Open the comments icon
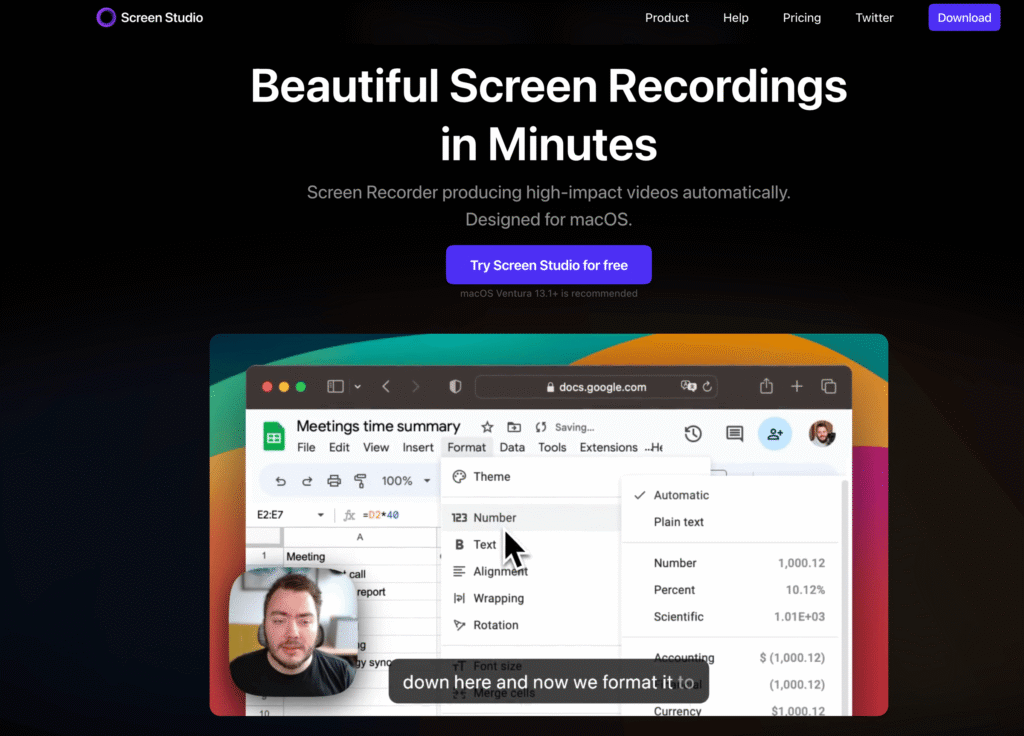This screenshot has width=1024, height=736. click(735, 434)
